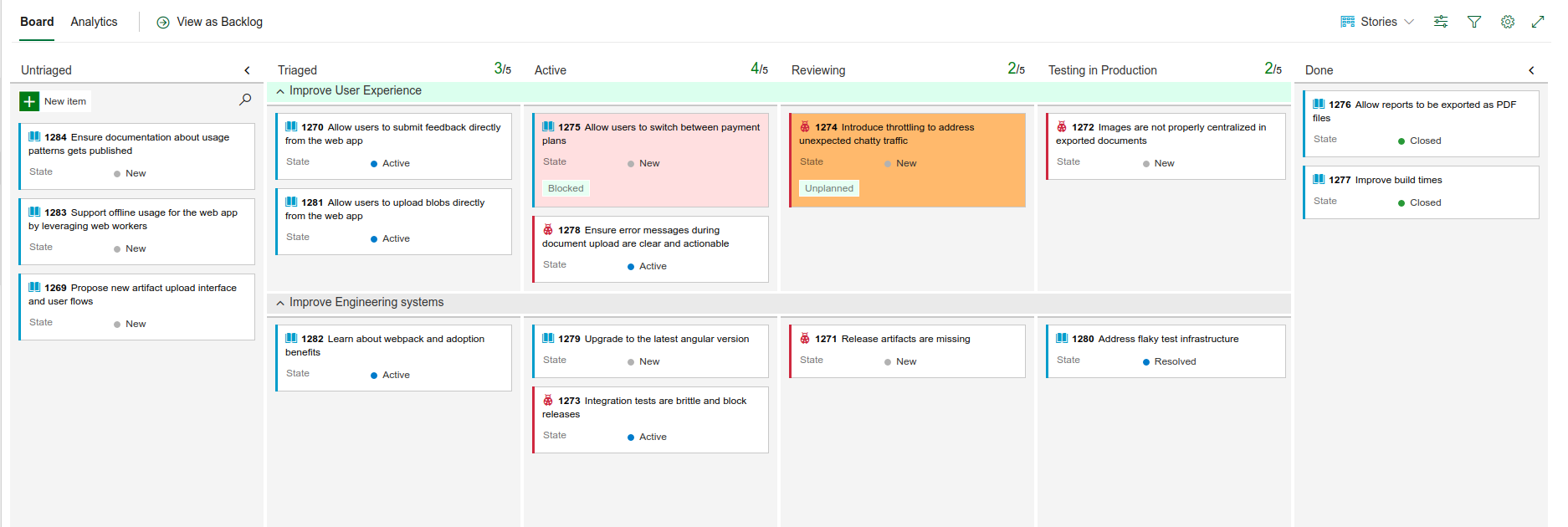
Task: Click user story icon on card 1284
Action: 34,137
